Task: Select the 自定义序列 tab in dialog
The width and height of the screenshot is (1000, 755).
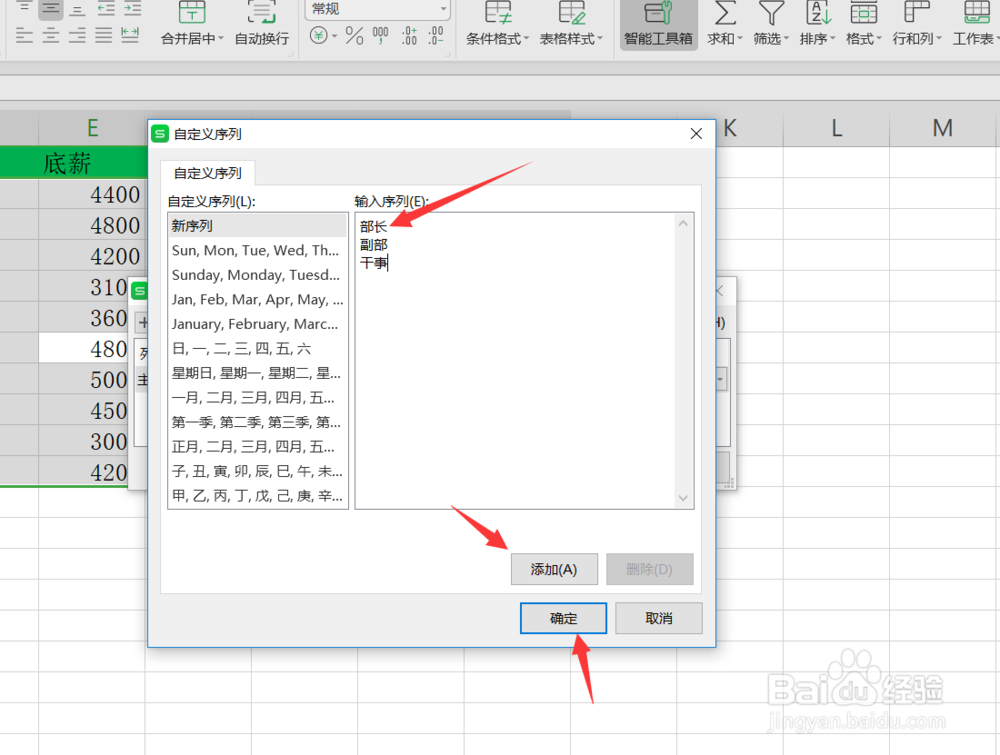Action: coord(207,173)
